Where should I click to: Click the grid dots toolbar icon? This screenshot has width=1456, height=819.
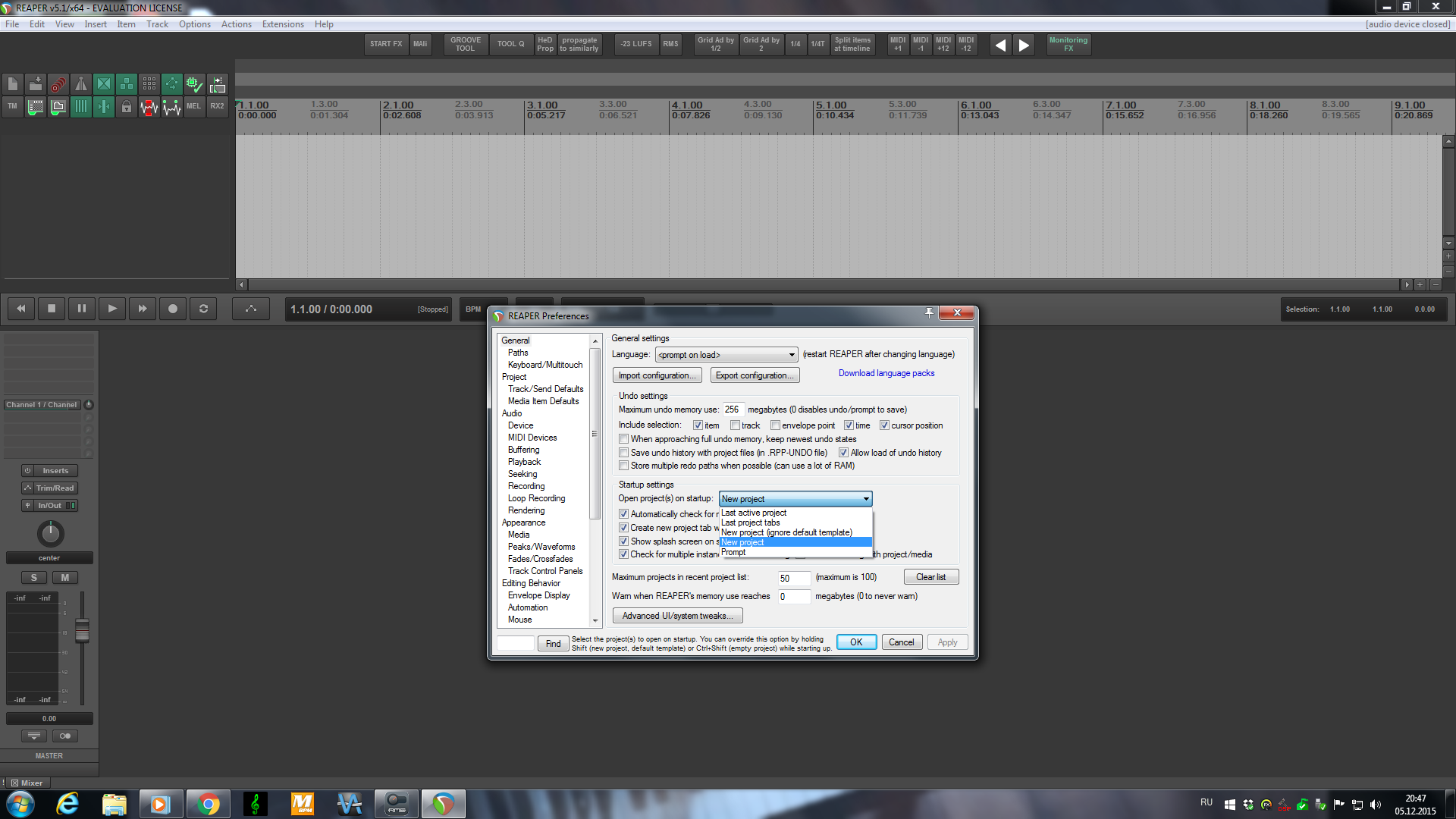149,84
